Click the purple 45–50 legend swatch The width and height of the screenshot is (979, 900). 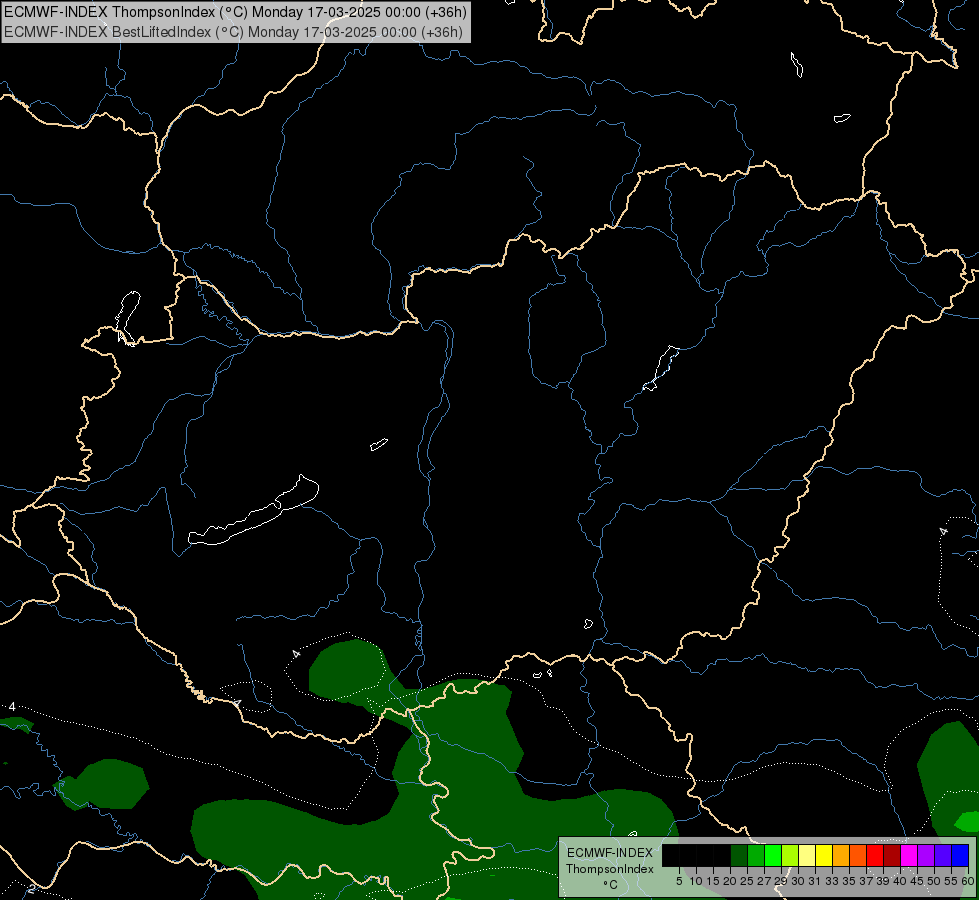click(x=926, y=855)
